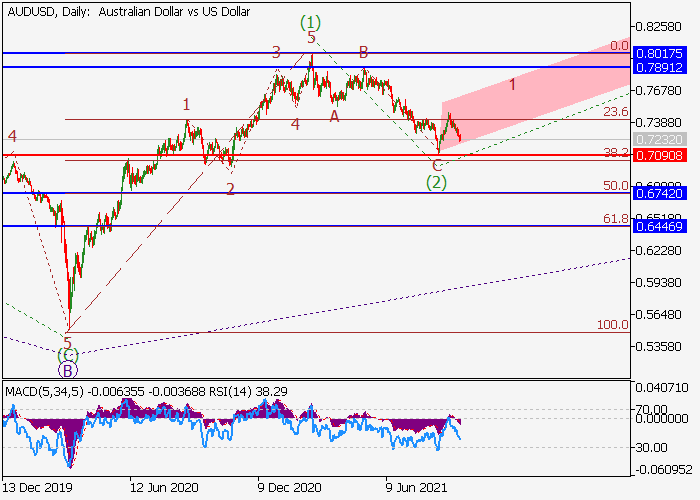Viewport: 700px width, 500px height.
Task: Click the 0.62280 price axis value
Action: point(658,250)
